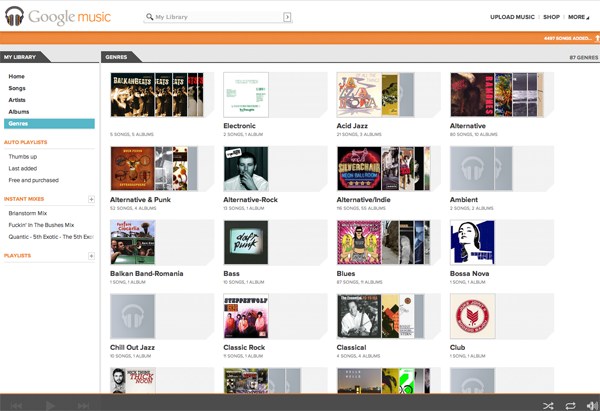Open the Blues genre album stack
Screen dimensions: 600x411
(x=383, y=242)
